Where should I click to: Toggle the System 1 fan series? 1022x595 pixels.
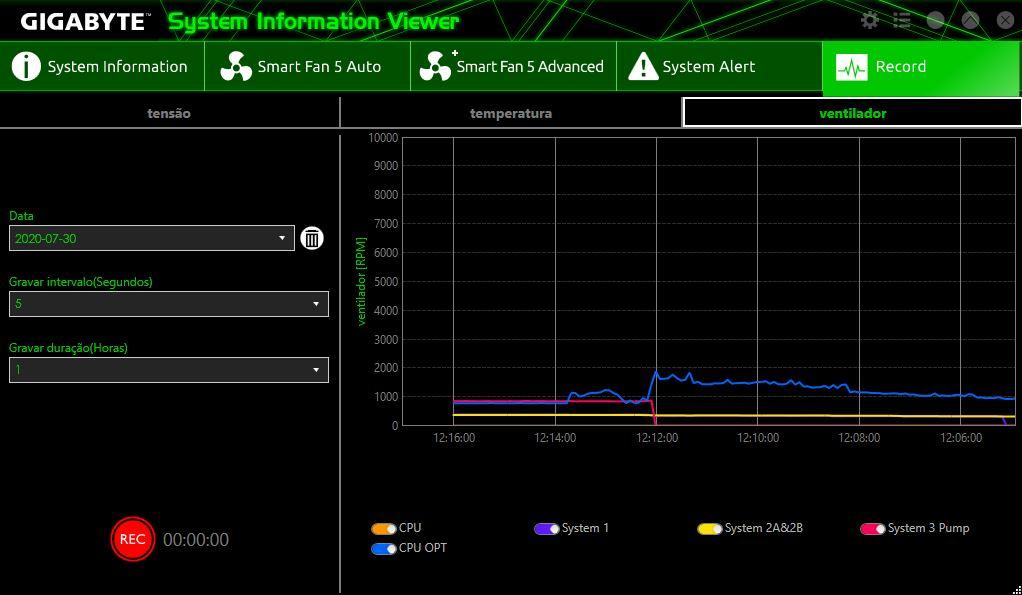pos(547,529)
